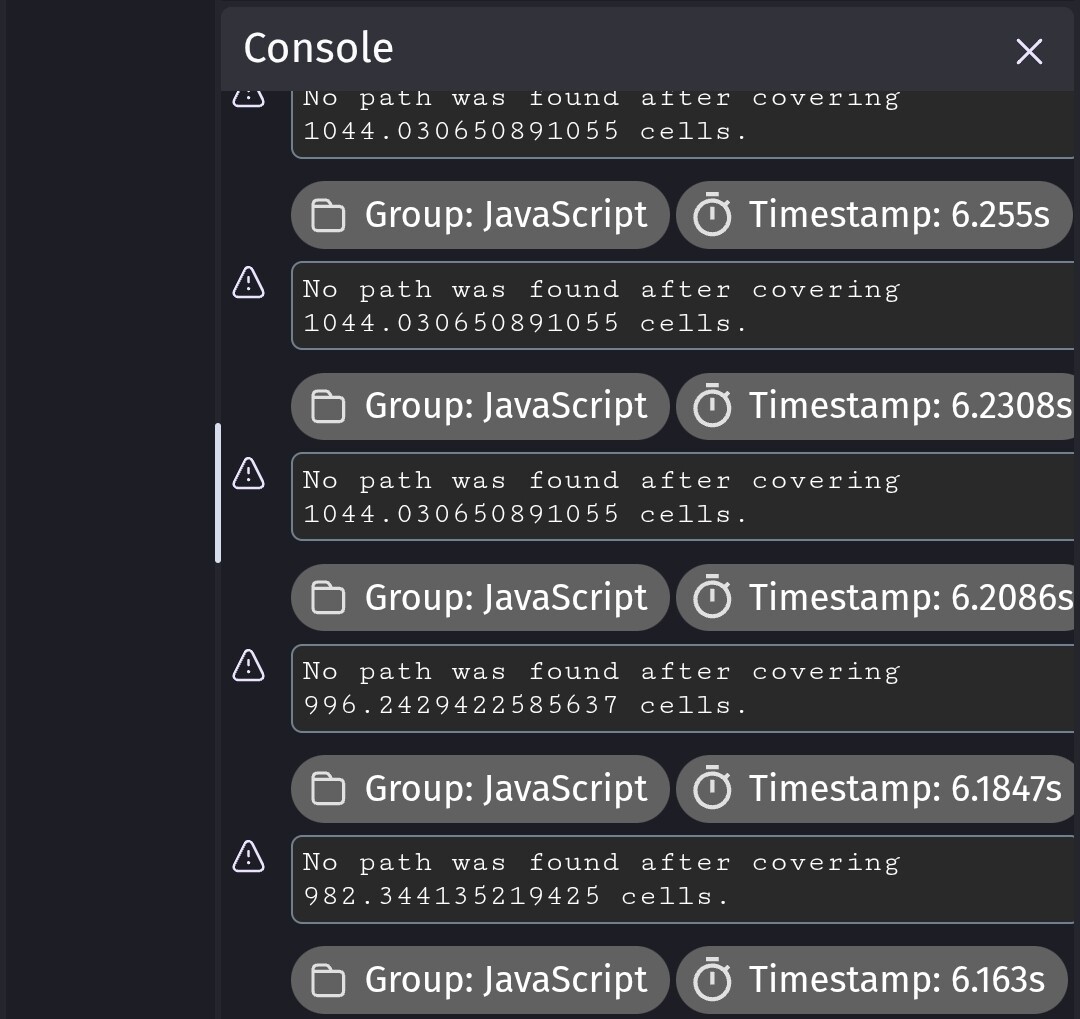
Task: Click stopwatch icon in Timestamp 6.2308s chip
Action: (x=712, y=406)
